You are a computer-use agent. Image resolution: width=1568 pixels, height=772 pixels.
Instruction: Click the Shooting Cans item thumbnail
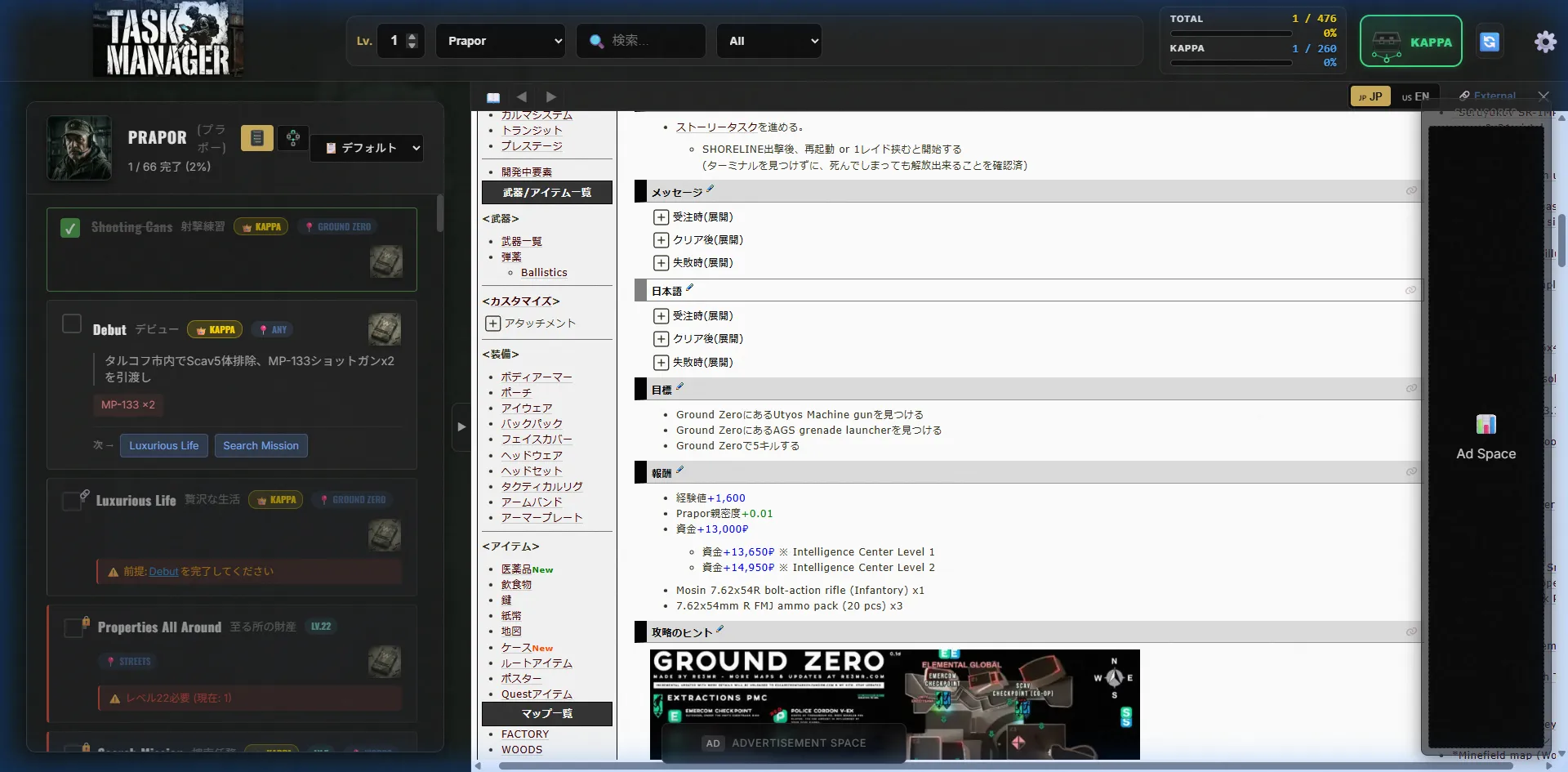tap(386, 261)
